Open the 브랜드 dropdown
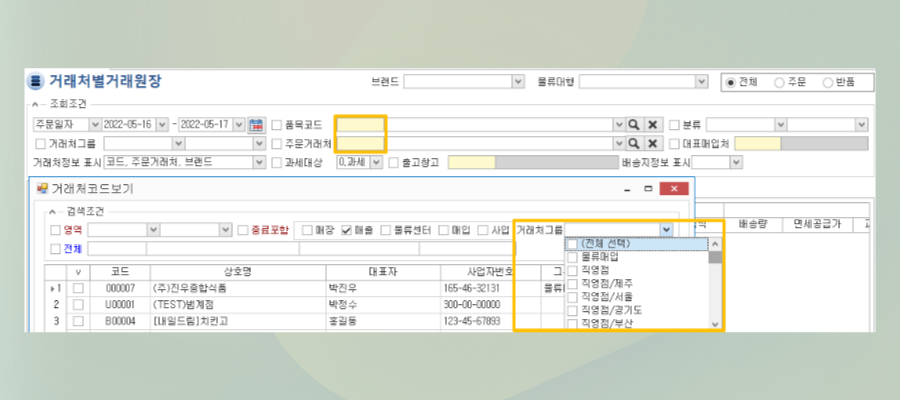 coord(518,82)
